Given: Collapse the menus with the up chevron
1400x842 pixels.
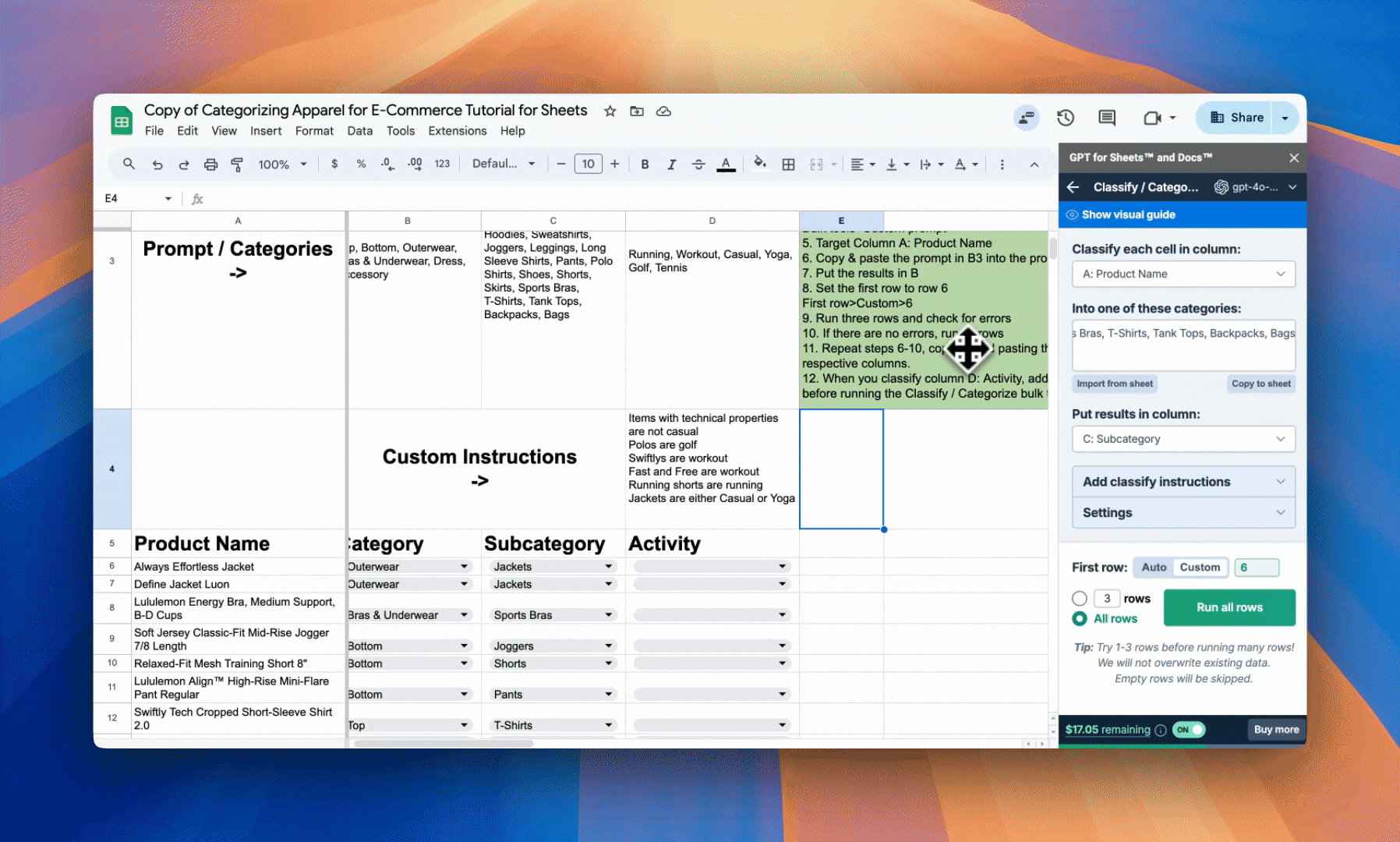Looking at the screenshot, I should pyautogui.click(x=1034, y=164).
